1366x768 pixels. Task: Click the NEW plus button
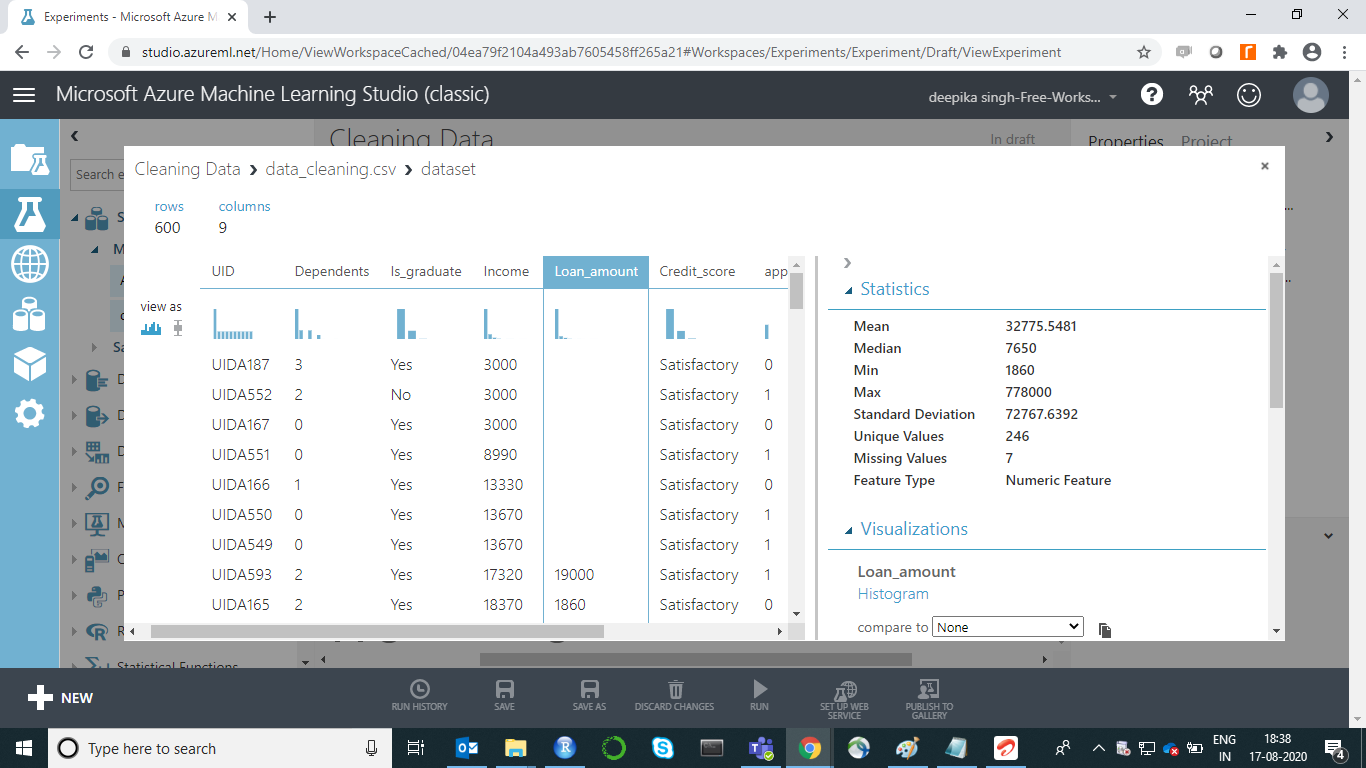pyautogui.click(x=60, y=698)
